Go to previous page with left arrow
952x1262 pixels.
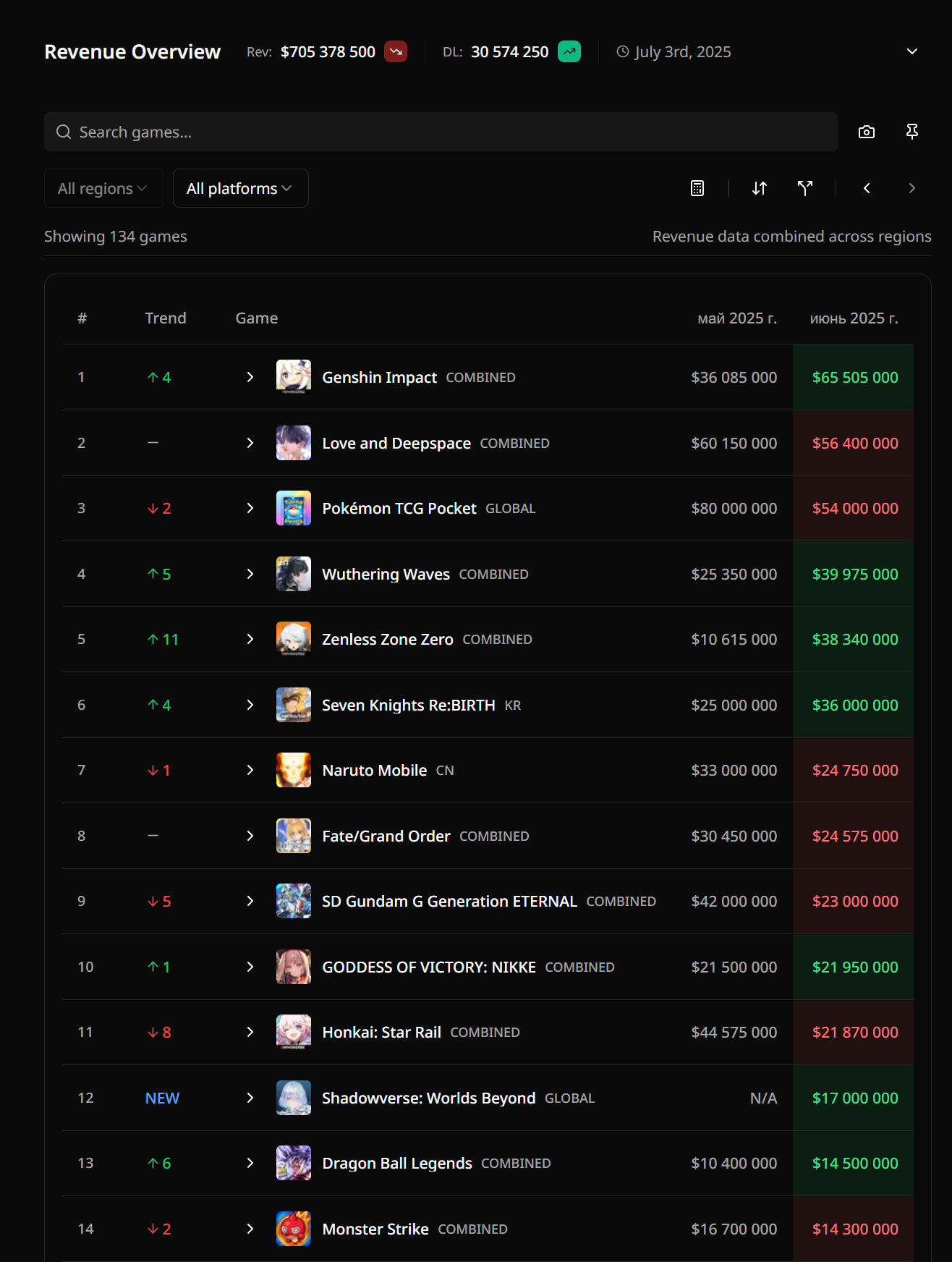point(867,188)
